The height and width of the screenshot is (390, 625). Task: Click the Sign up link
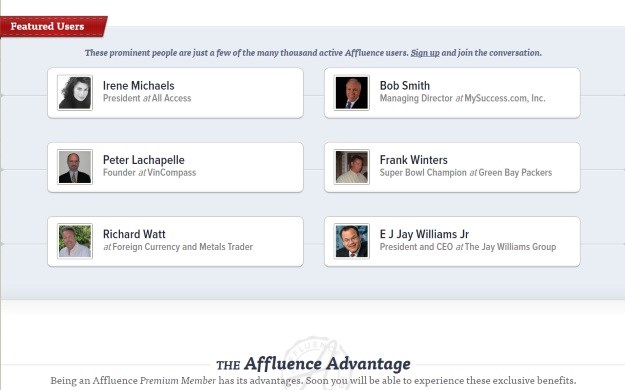pyautogui.click(x=425, y=53)
